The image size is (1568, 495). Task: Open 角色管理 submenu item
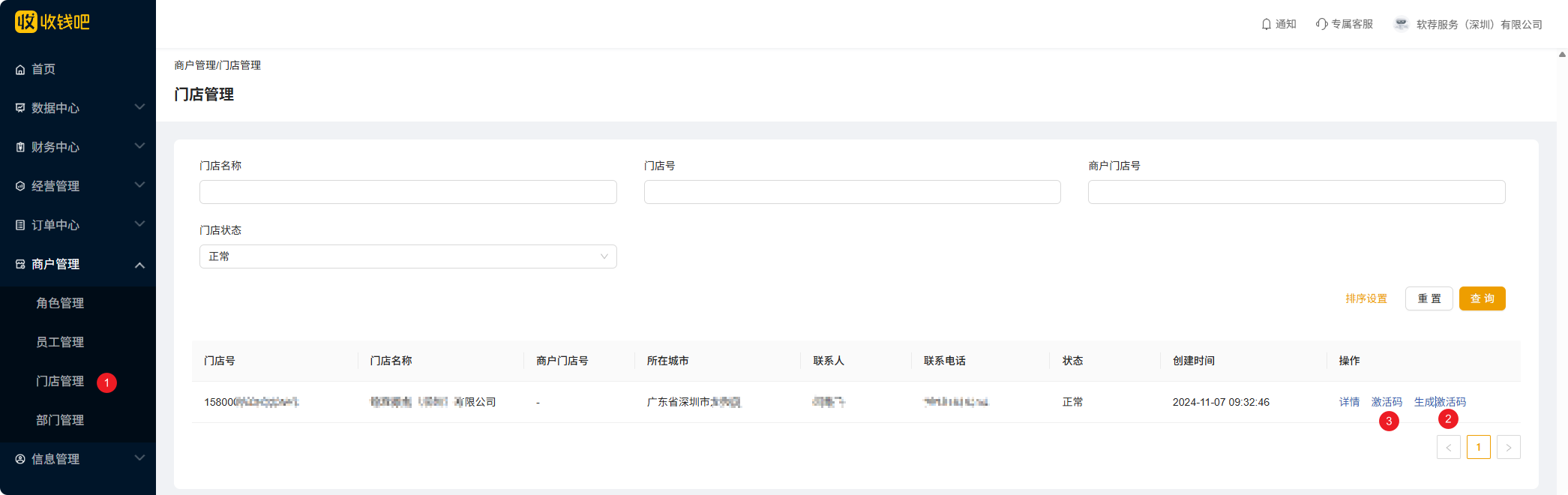[x=60, y=303]
